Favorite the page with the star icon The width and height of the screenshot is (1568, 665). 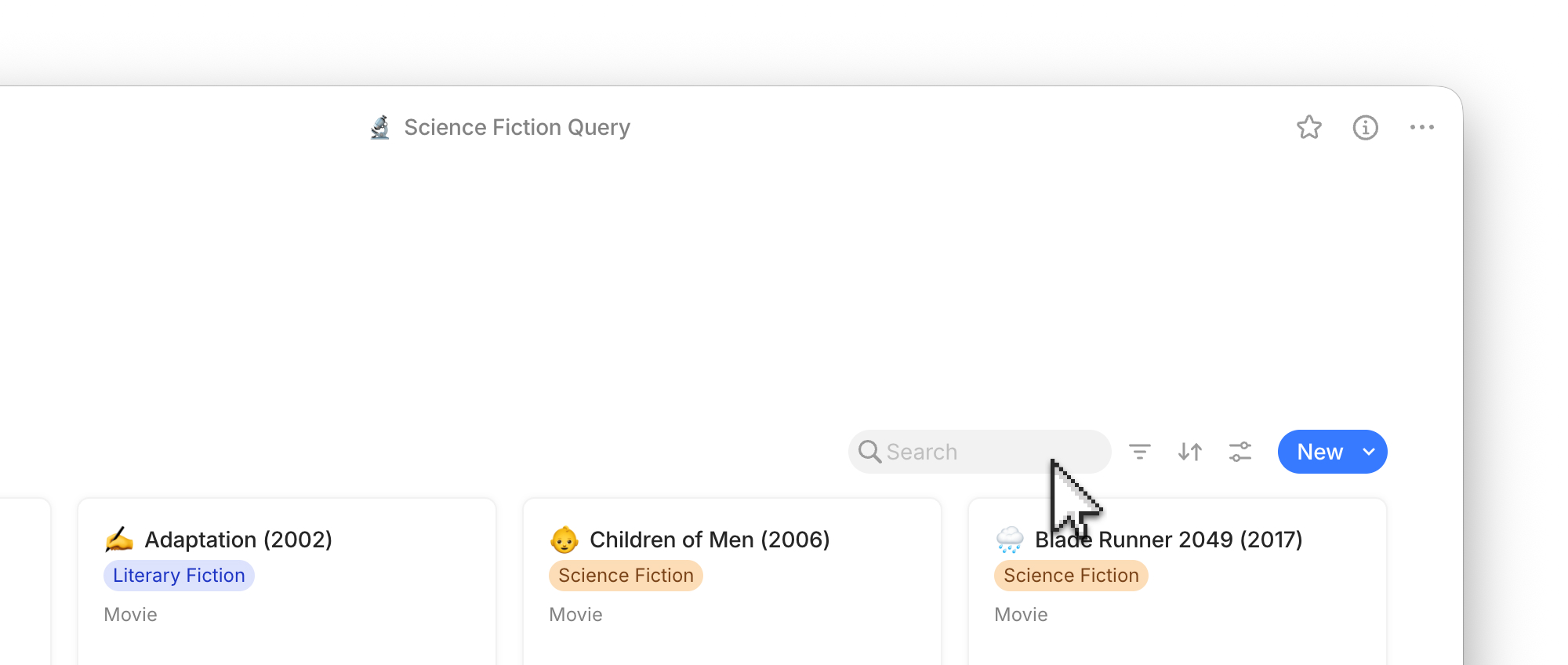click(1309, 127)
